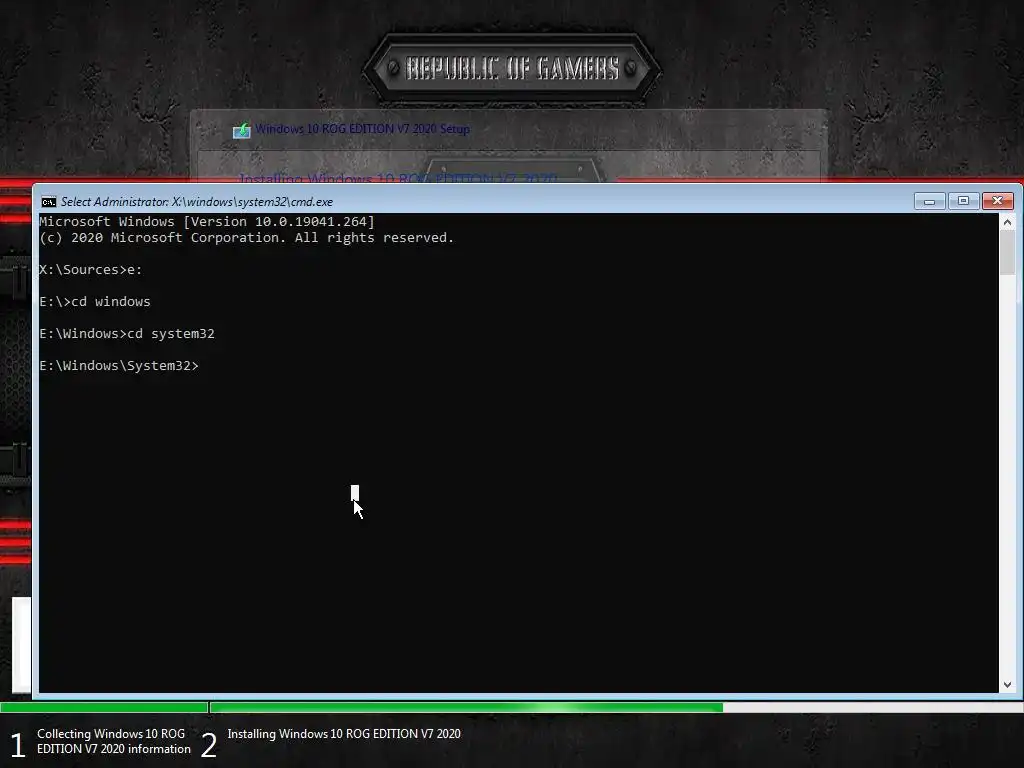Close the Administrator cmd.exe window
The image size is (1024, 768).
(998, 201)
